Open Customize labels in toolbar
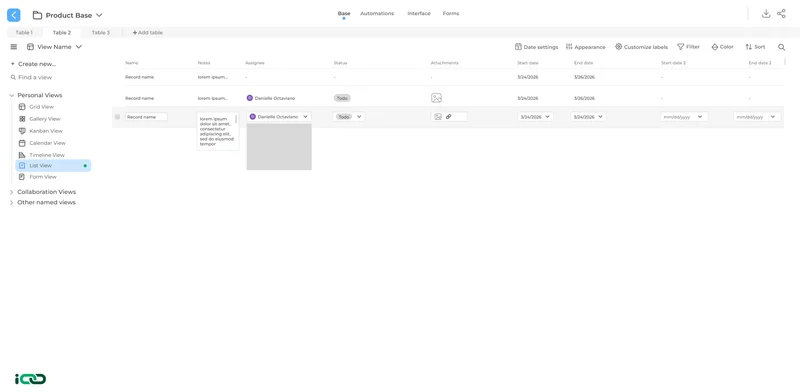This screenshot has height=392, width=800. pyautogui.click(x=641, y=47)
